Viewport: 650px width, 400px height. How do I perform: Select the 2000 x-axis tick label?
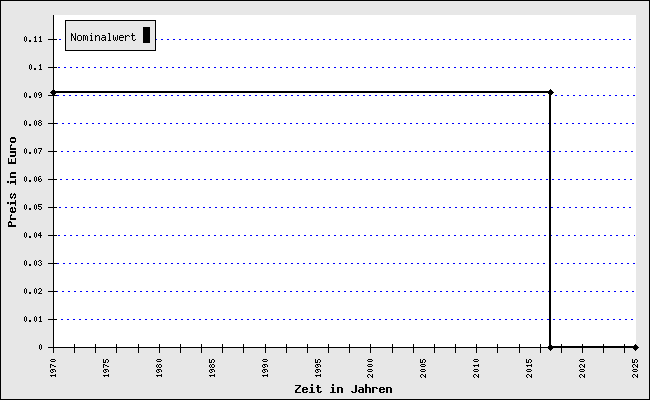(x=371, y=367)
